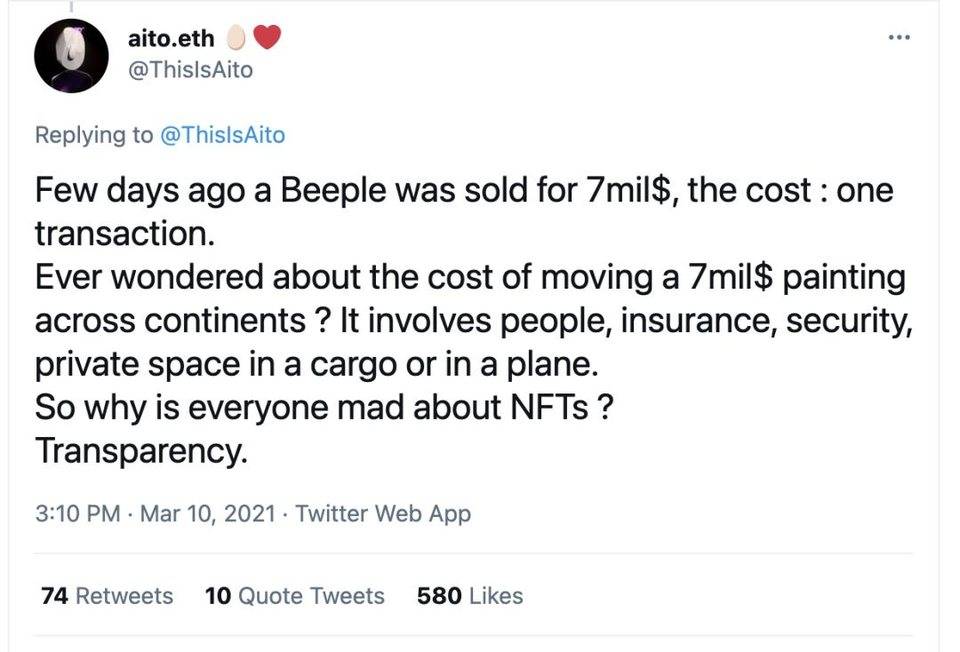The width and height of the screenshot is (960, 652).
Task: Open the 580 Likes list
Action: [x=470, y=595]
